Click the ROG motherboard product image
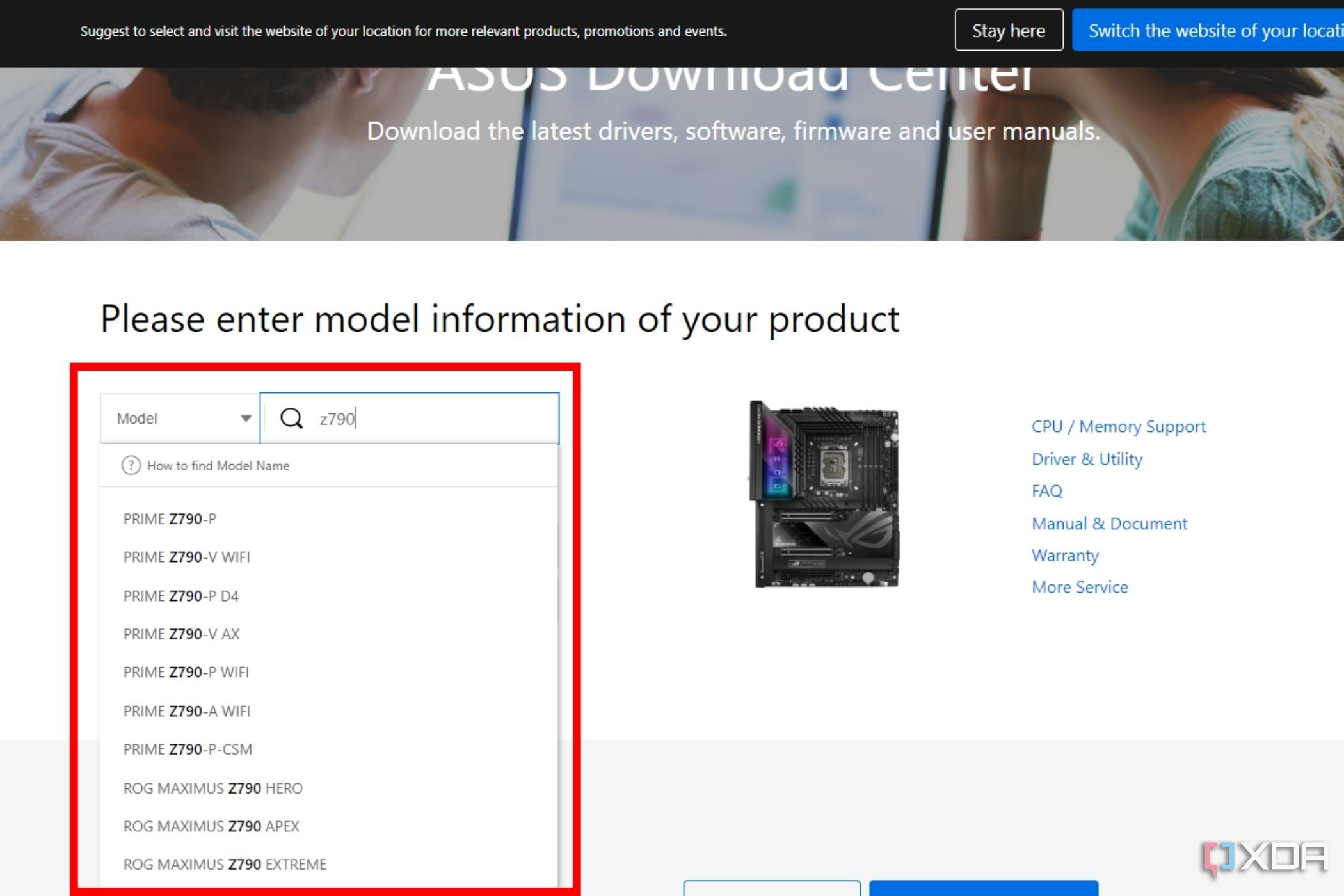Viewport: 1344px width, 896px height. point(824,494)
